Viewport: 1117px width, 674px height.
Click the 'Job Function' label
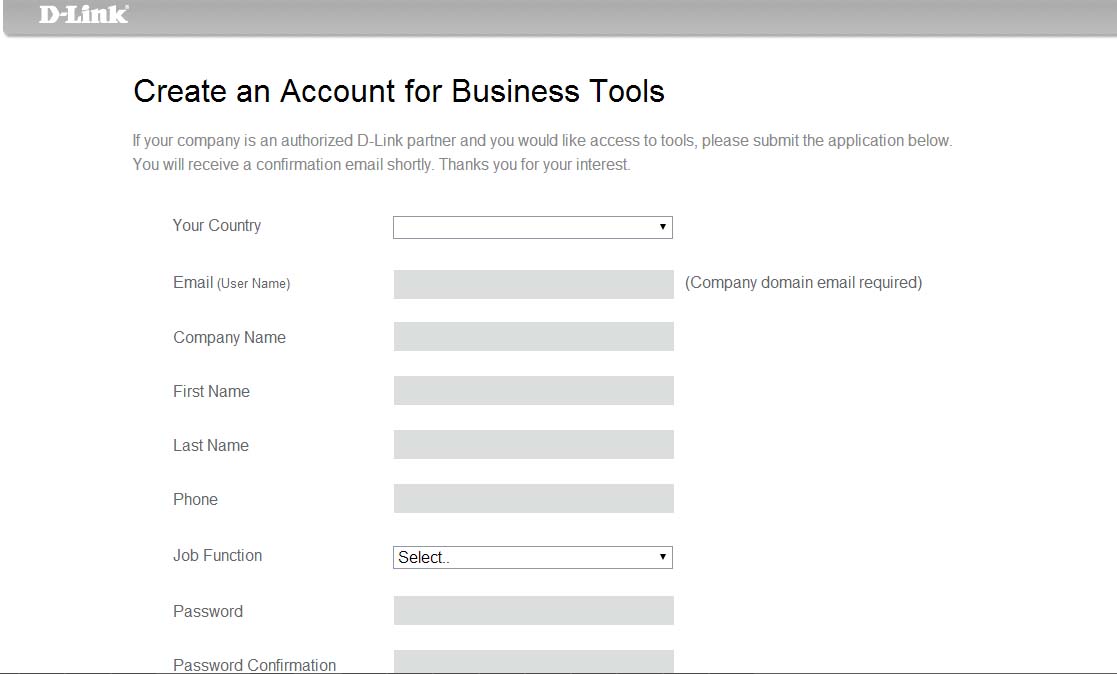point(217,556)
